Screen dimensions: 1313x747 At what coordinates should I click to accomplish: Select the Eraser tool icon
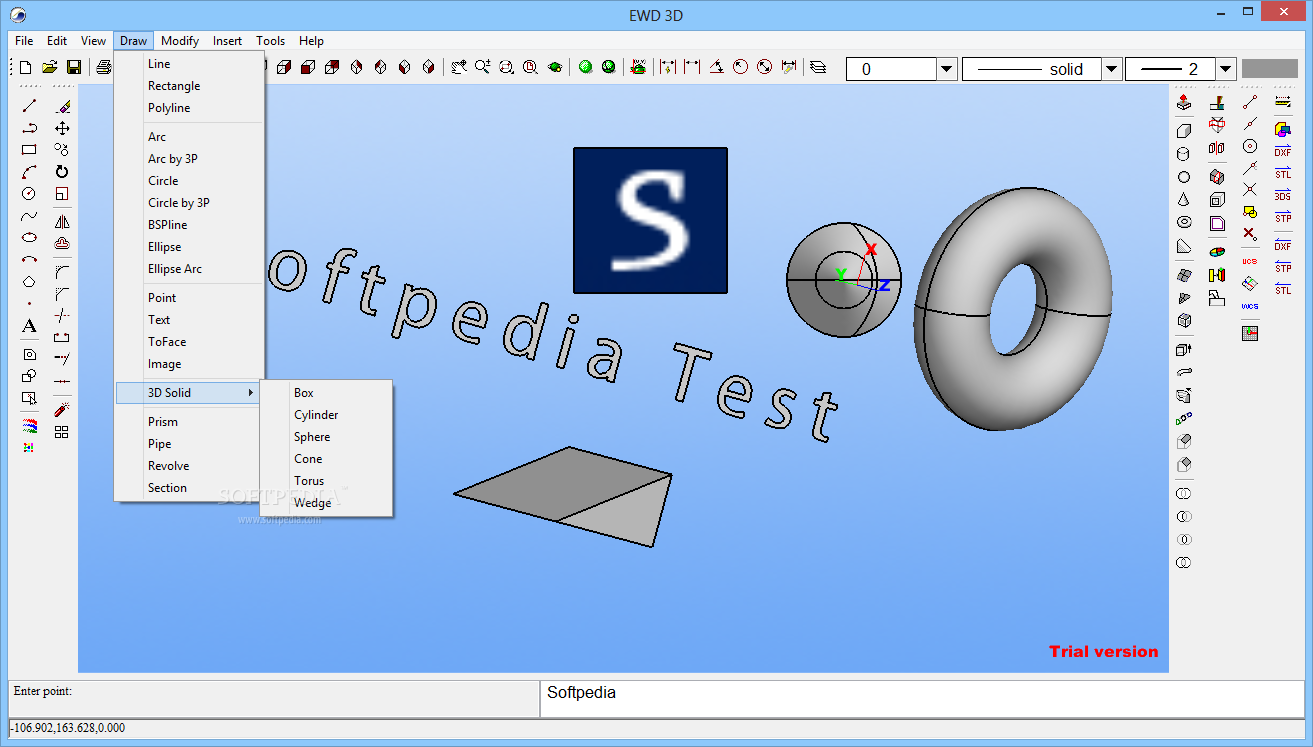tap(62, 105)
